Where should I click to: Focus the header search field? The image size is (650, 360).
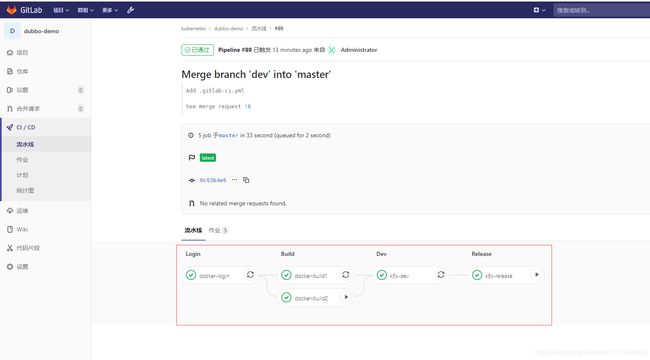click(601, 10)
